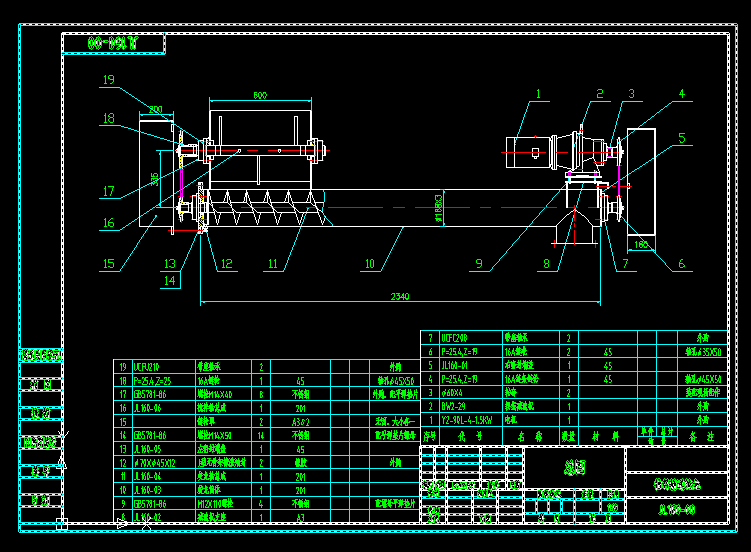Select callout number 6 at the drawing's right
Viewport: 751px width, 552px height.
point(682,264)
